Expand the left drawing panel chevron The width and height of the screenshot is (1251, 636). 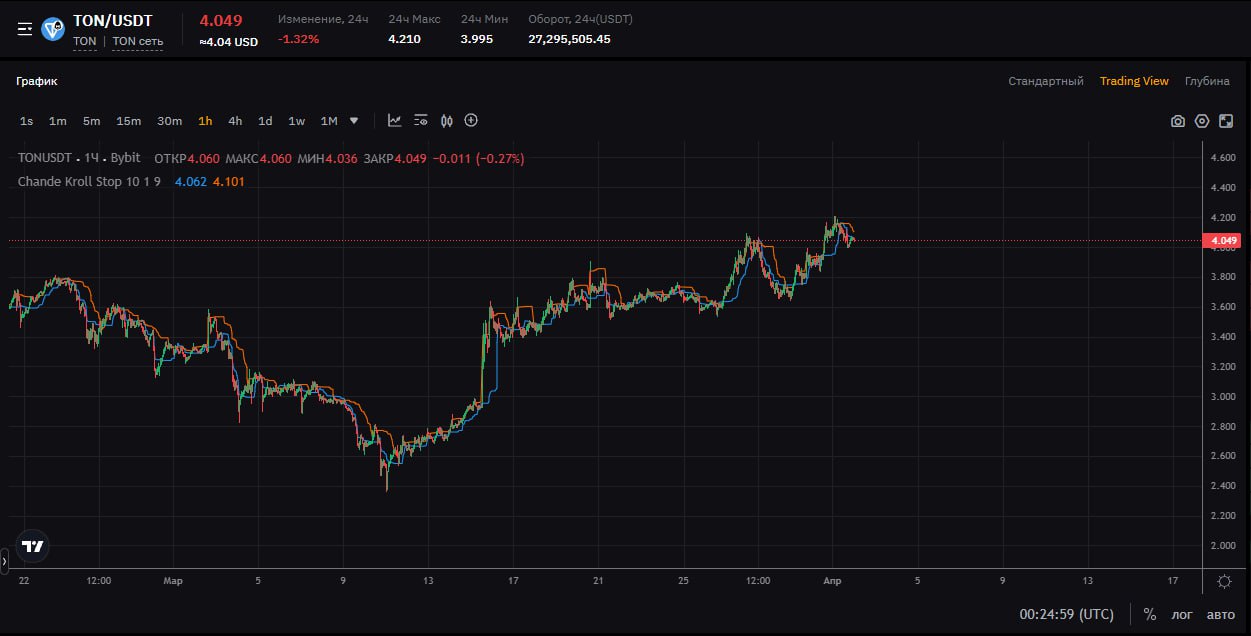click(x=4, y=562)
